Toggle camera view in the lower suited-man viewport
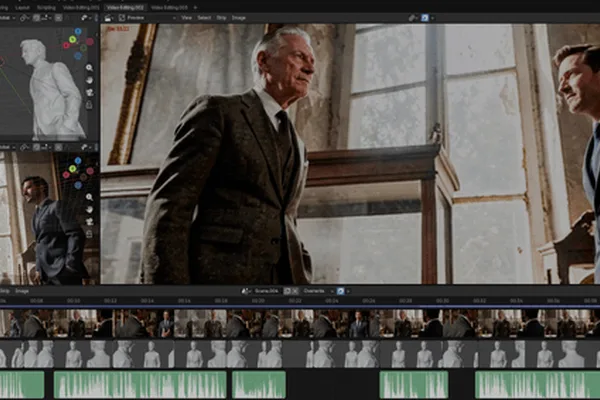This screenshot has width=600, height=400. [x=89, y=222]
